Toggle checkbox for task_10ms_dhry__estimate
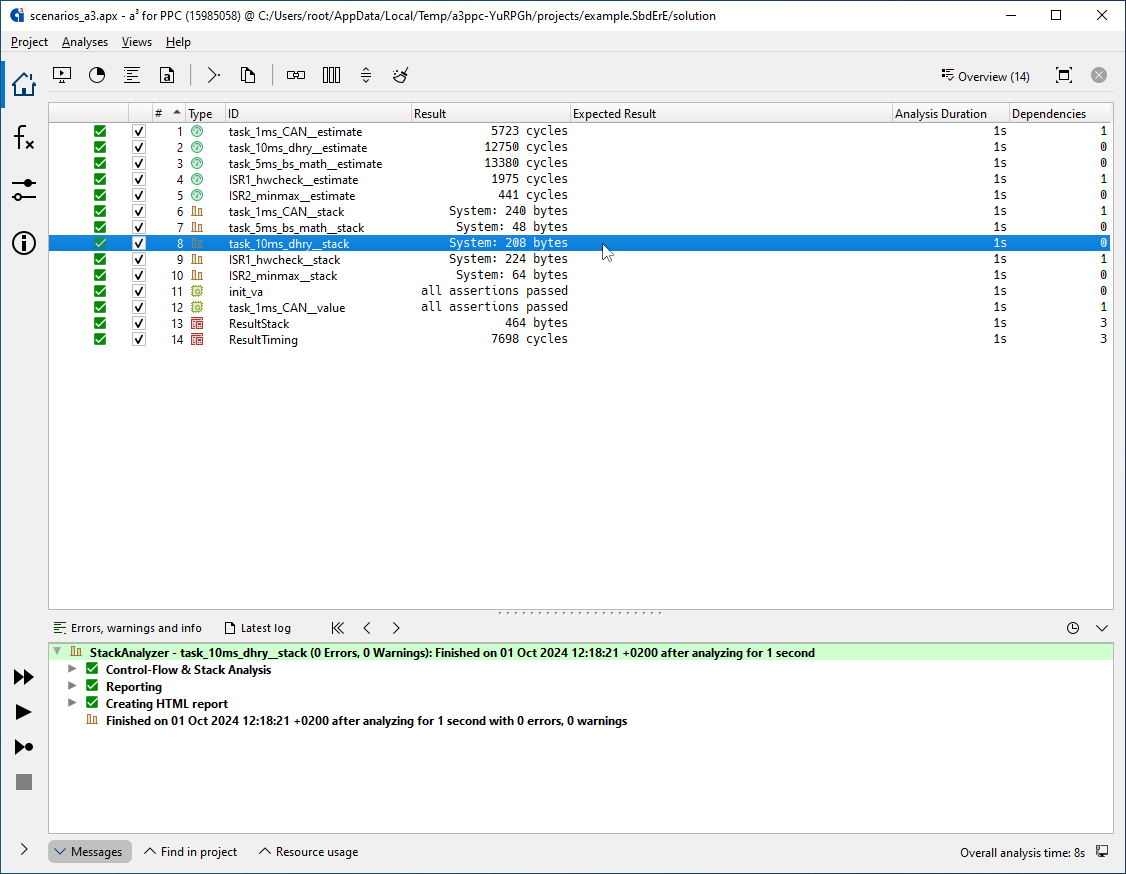This screenshot has height=874, width=1126. click(x=139, y=147)
